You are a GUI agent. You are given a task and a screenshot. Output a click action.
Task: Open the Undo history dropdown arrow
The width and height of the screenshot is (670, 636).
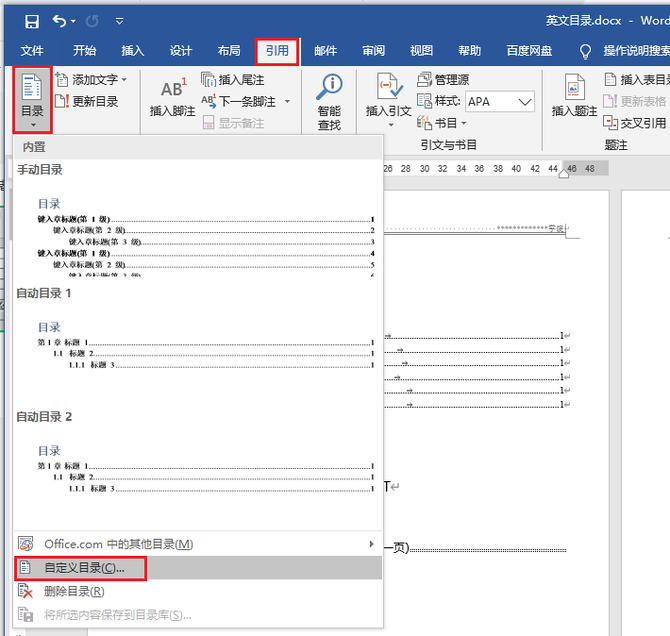73,21
